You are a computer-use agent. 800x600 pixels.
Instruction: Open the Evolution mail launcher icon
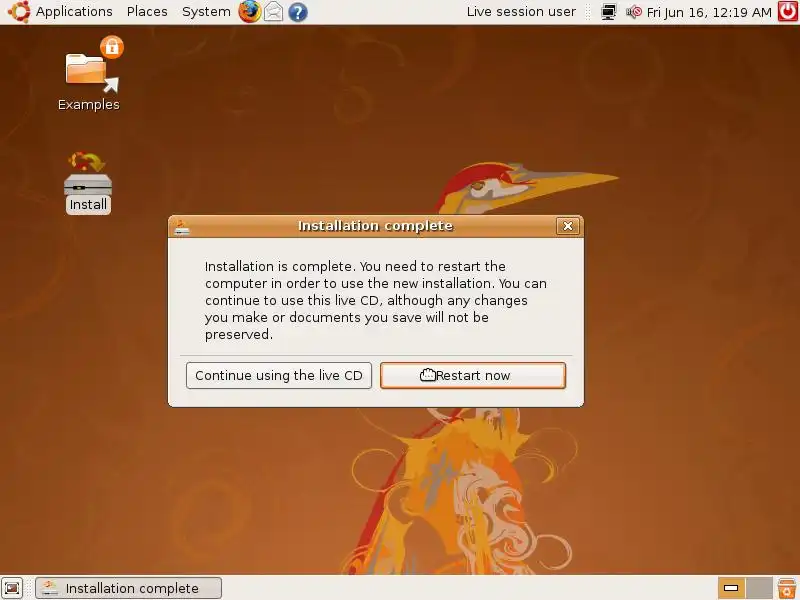pyautogui.click(x=273, y=12)
